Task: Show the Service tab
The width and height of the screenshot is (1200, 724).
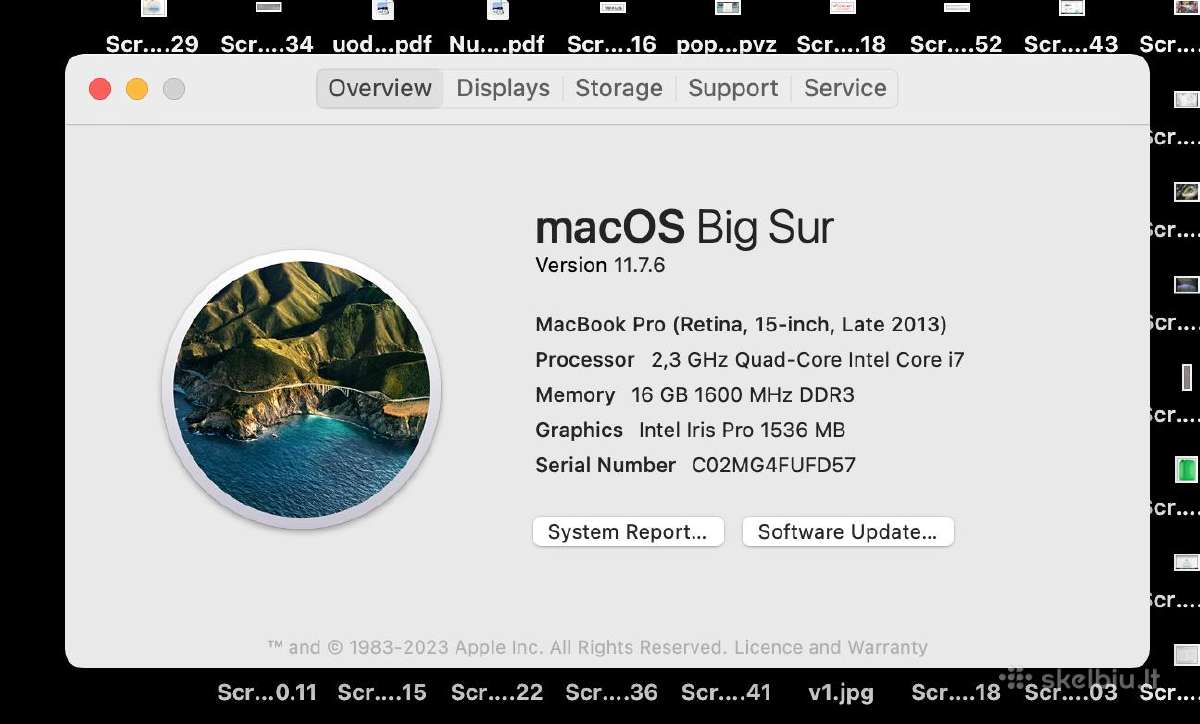Action: 845,88
